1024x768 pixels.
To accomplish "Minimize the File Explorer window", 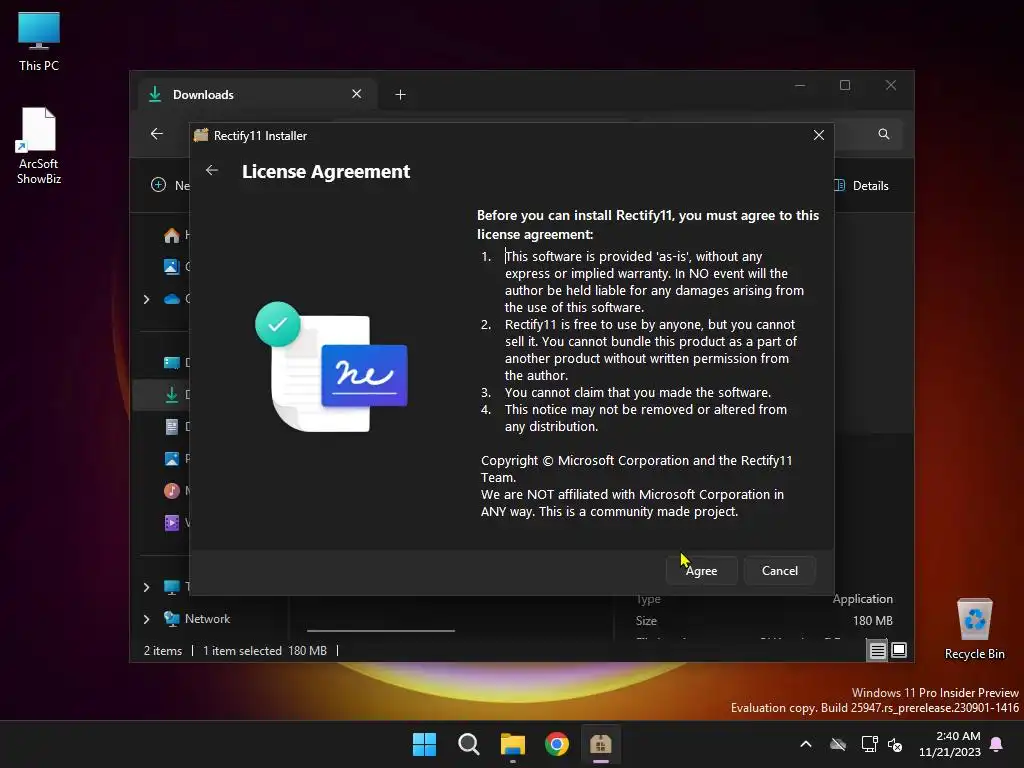I will coord(800,86).
